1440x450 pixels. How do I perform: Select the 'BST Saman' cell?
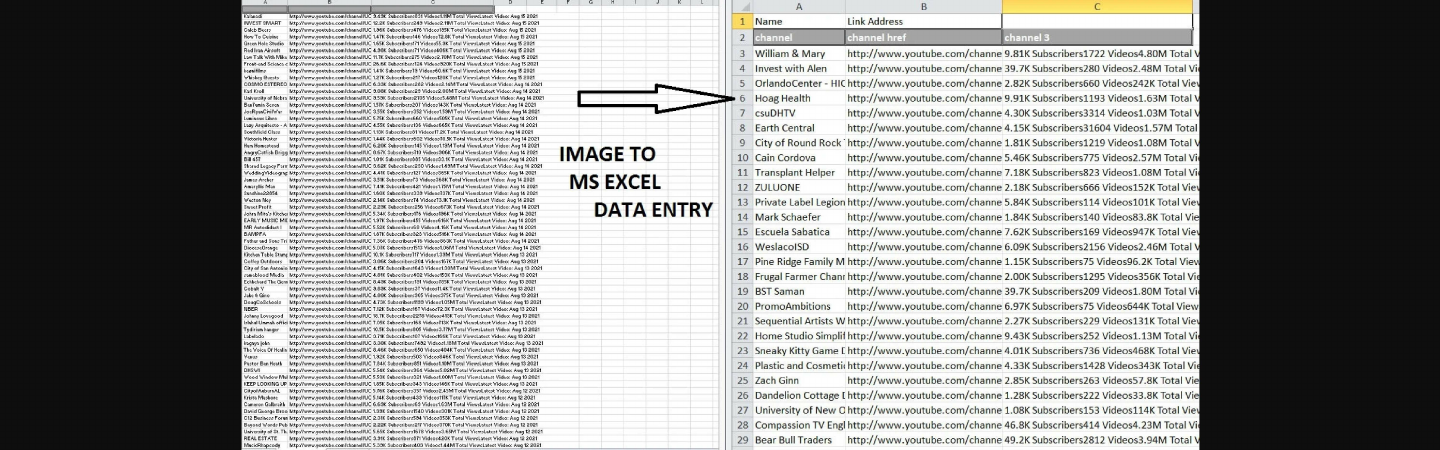pos(798,291)
